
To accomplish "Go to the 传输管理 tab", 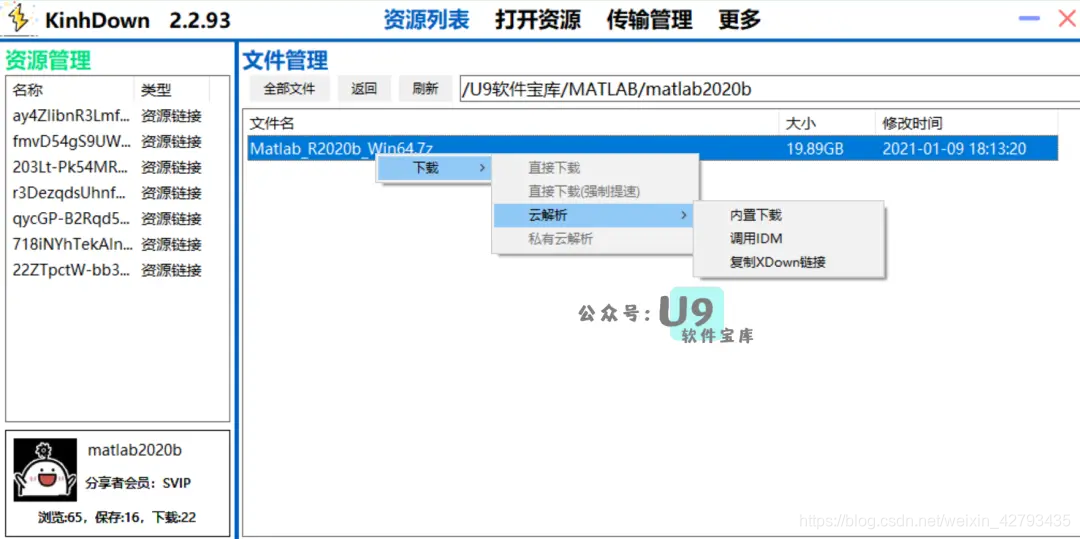I will coord(650,19).
